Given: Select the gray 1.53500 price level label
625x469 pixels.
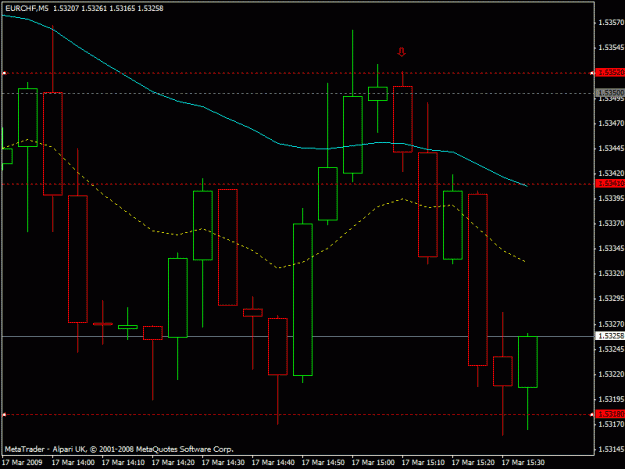Looking at the screenshot, I should point(610,92).
